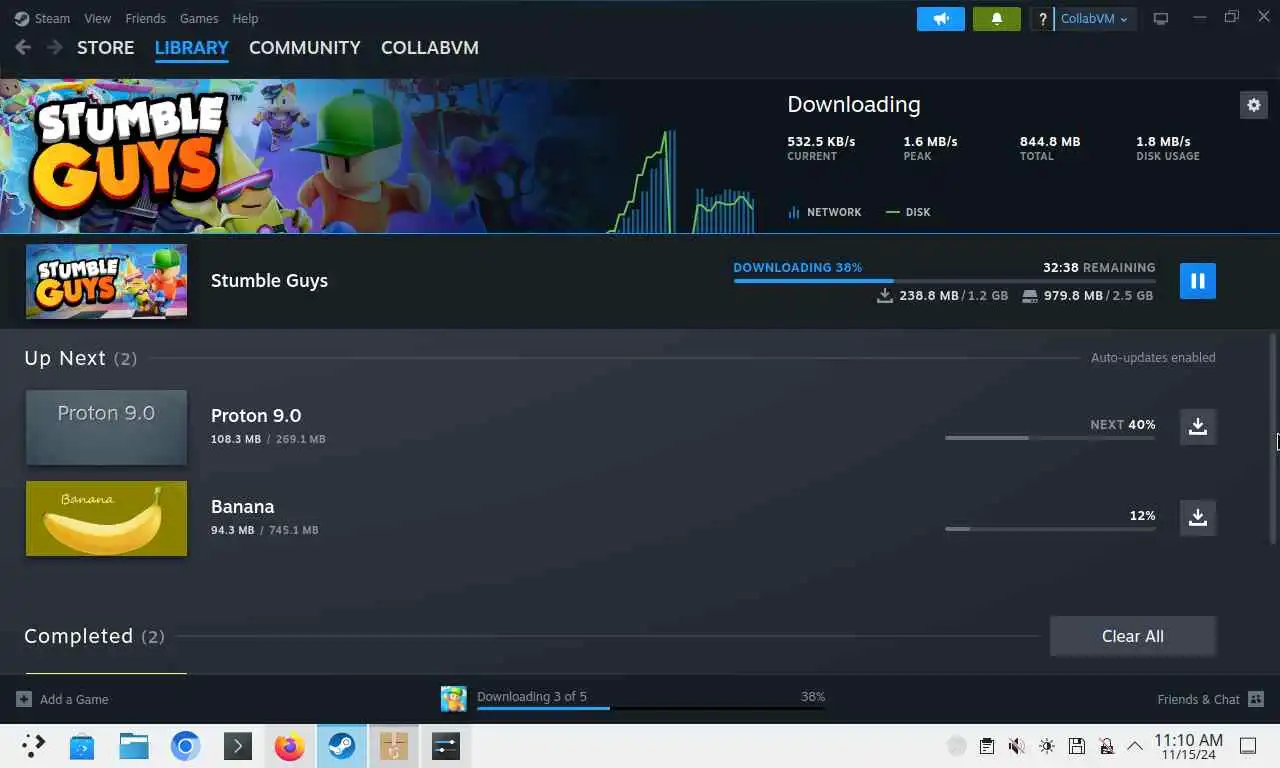Click the Banana progress bar
The width and height of the screenshot is (1280, 768).
click(1050, 529)
